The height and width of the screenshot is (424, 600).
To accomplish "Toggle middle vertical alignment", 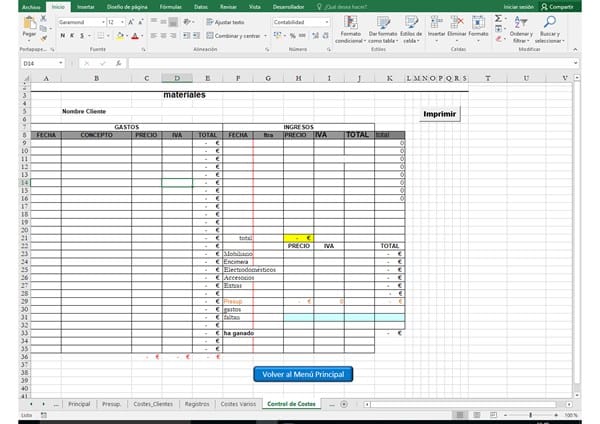I will pos(163,22).
